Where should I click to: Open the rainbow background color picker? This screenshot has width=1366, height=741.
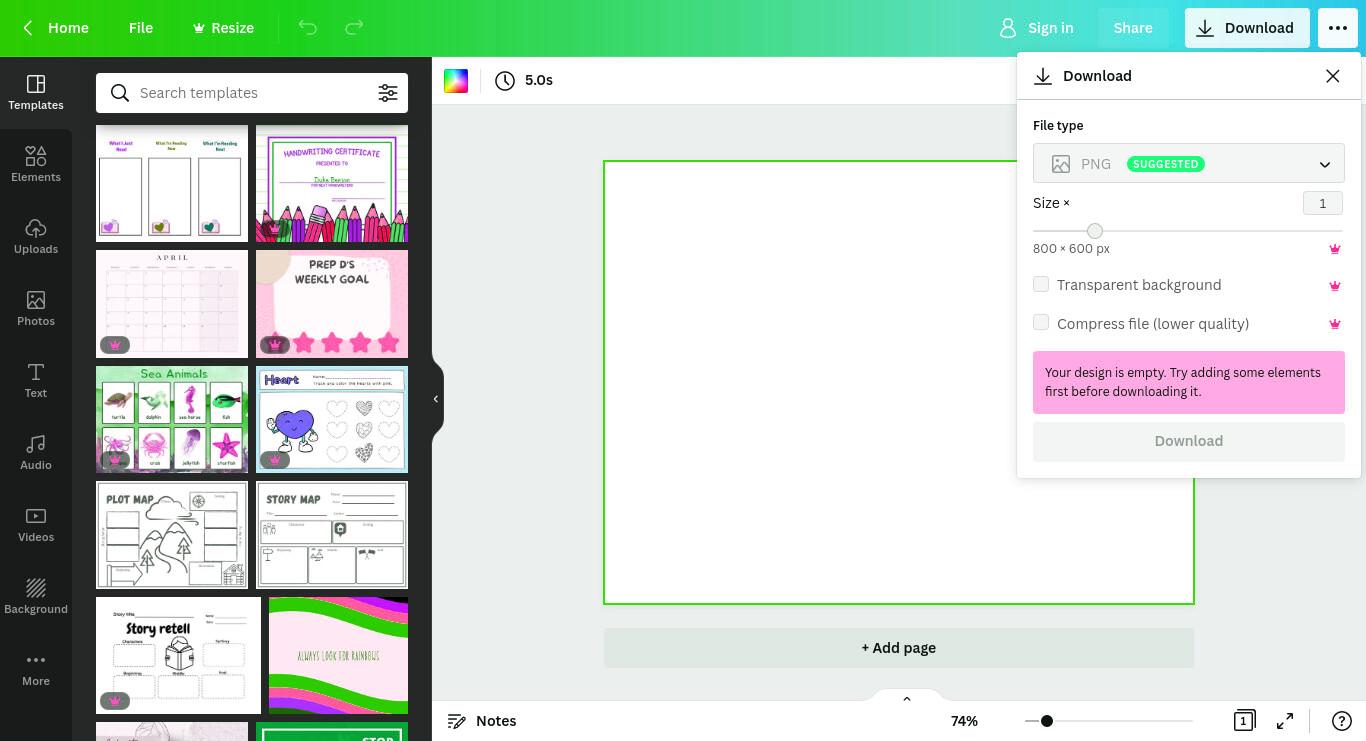click(456, 81)
